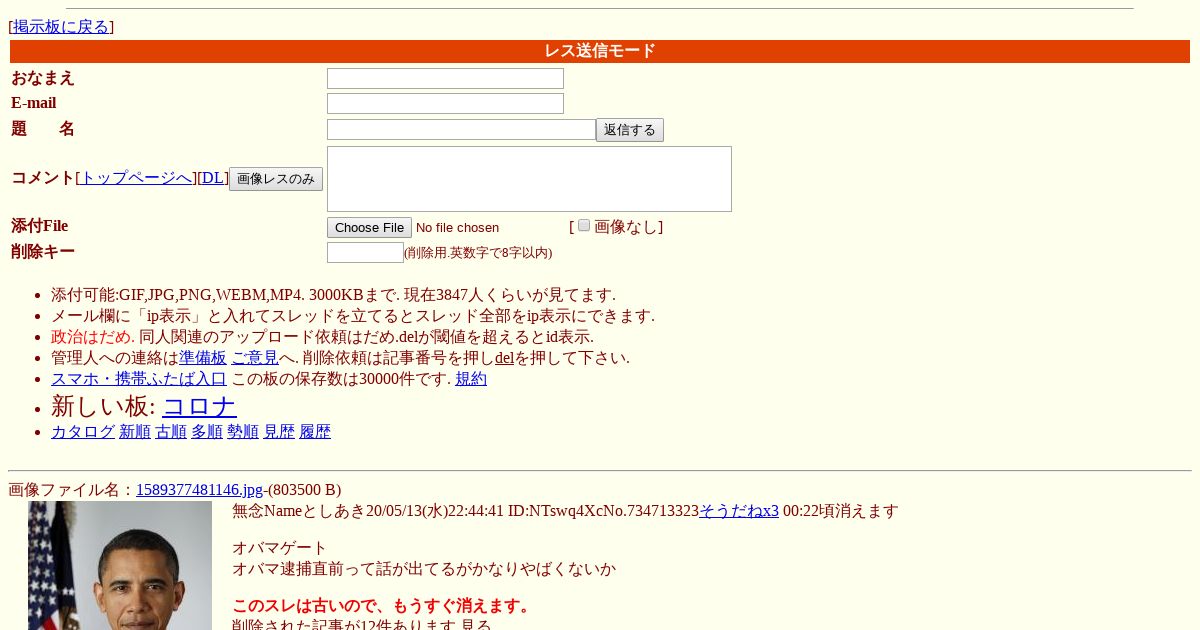Click the Choose File button
Viewport: 1200px width, 630px height.
click(369, 227)
